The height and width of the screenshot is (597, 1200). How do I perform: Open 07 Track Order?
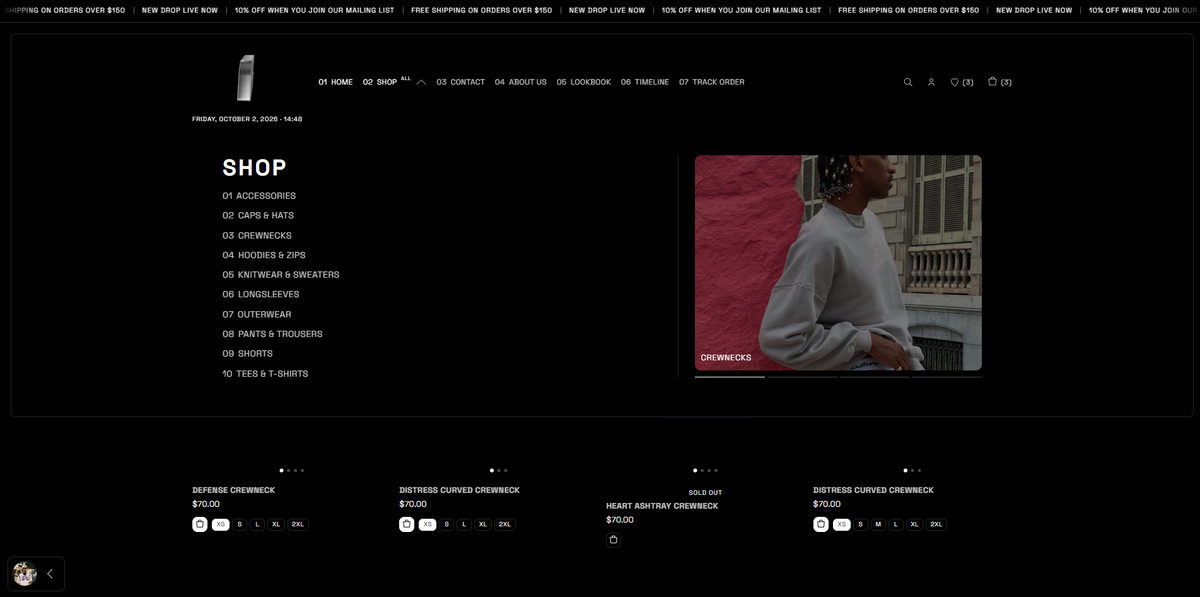(x=712, y=82)
